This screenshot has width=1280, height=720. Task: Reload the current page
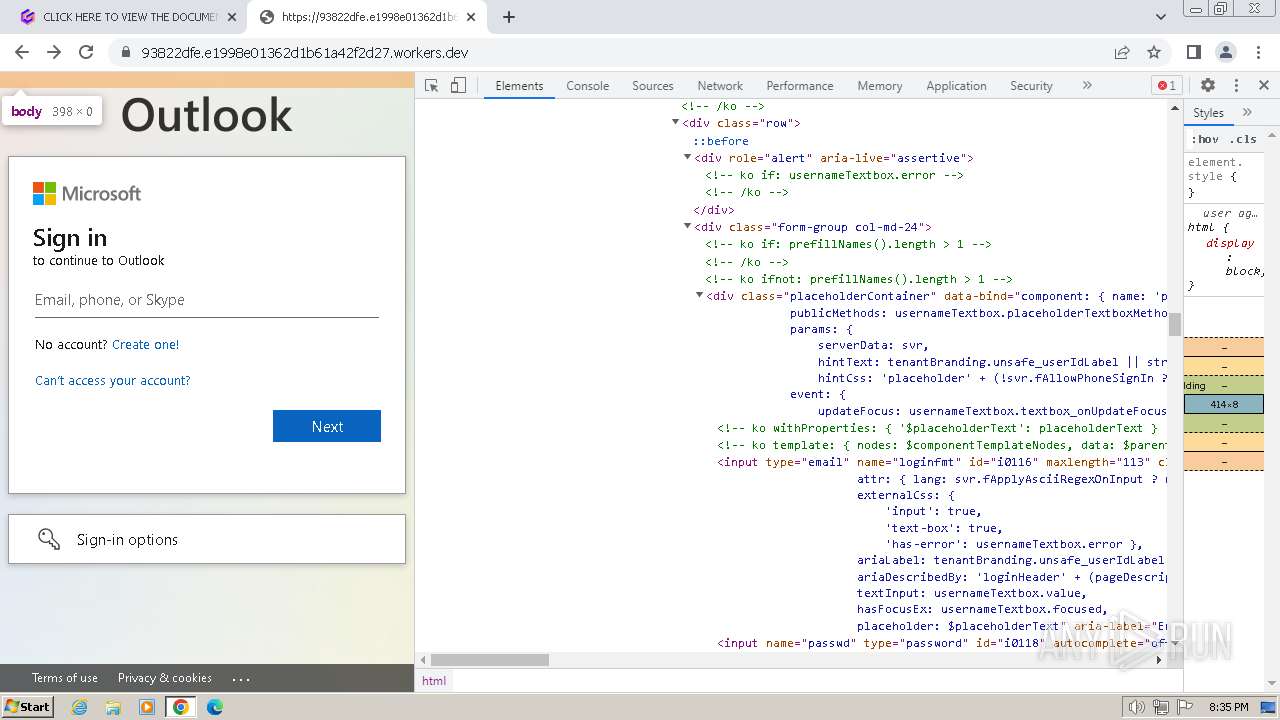[x=86, y=52]
